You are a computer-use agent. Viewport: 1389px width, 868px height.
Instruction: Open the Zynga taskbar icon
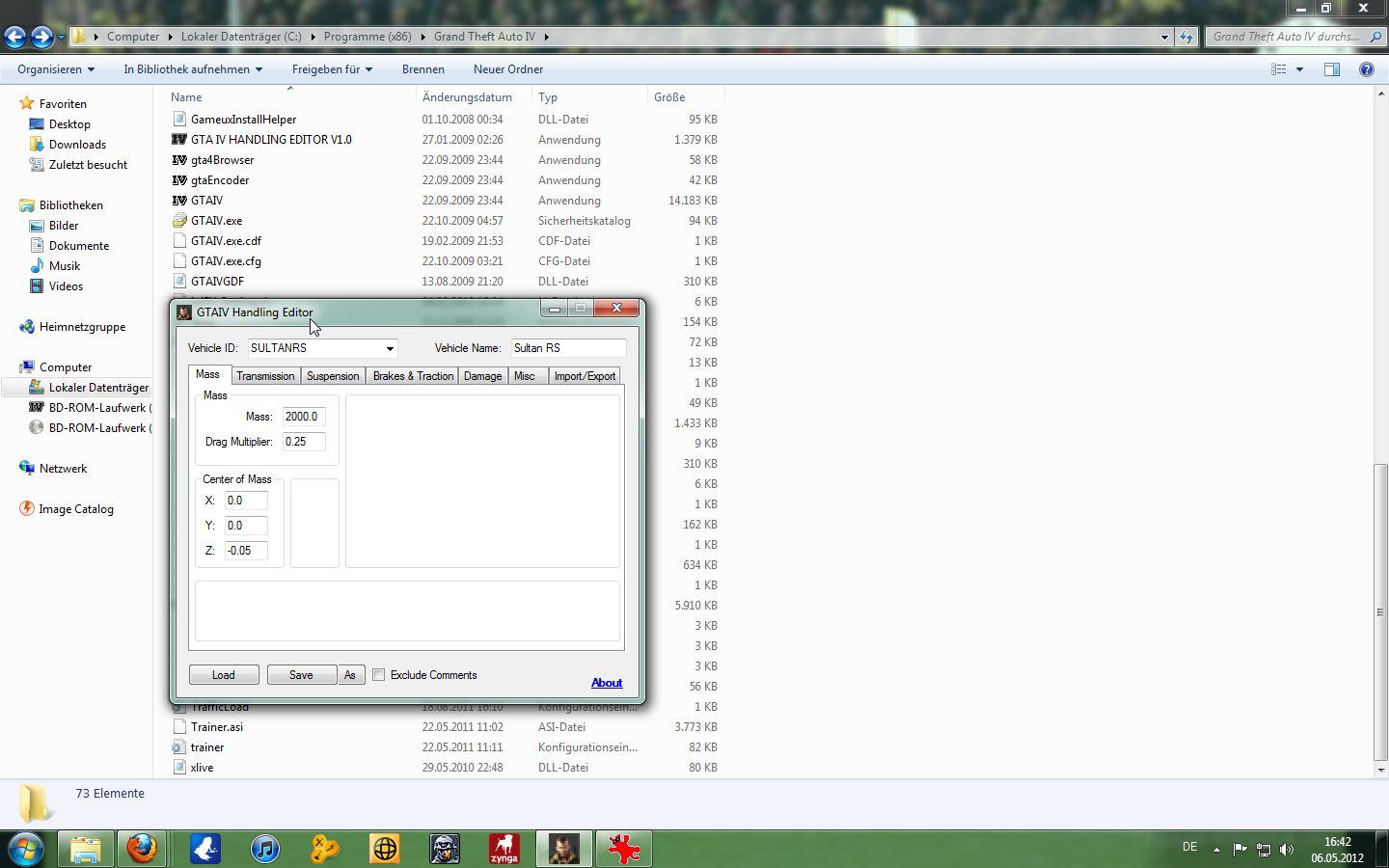[x=504, y=849]
